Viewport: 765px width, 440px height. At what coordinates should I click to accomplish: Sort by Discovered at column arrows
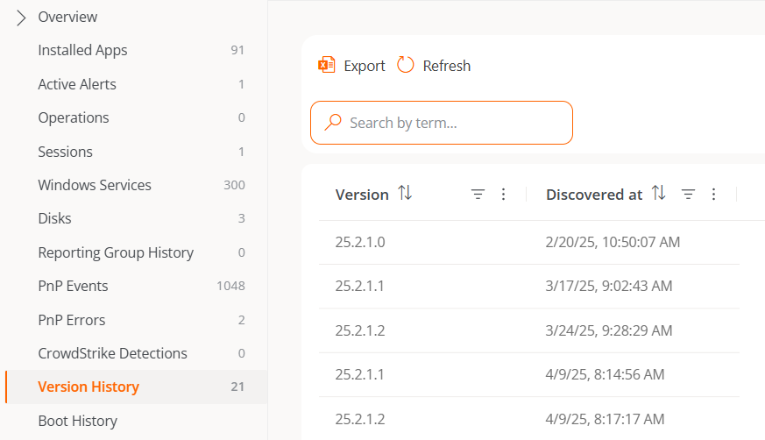[x=659, y=194]
